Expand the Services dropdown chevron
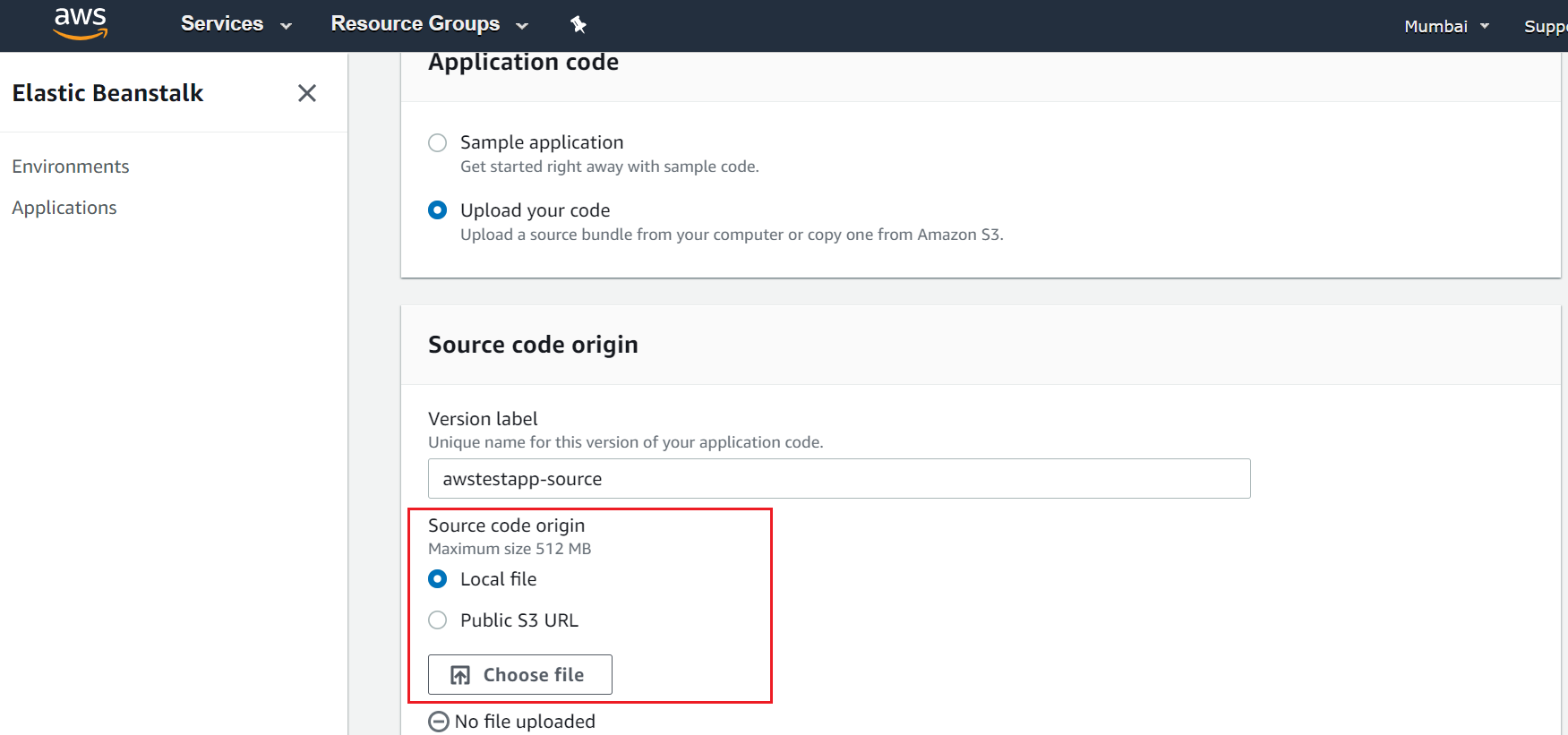This screenshot has height=735, width=1568. (287, 26)
